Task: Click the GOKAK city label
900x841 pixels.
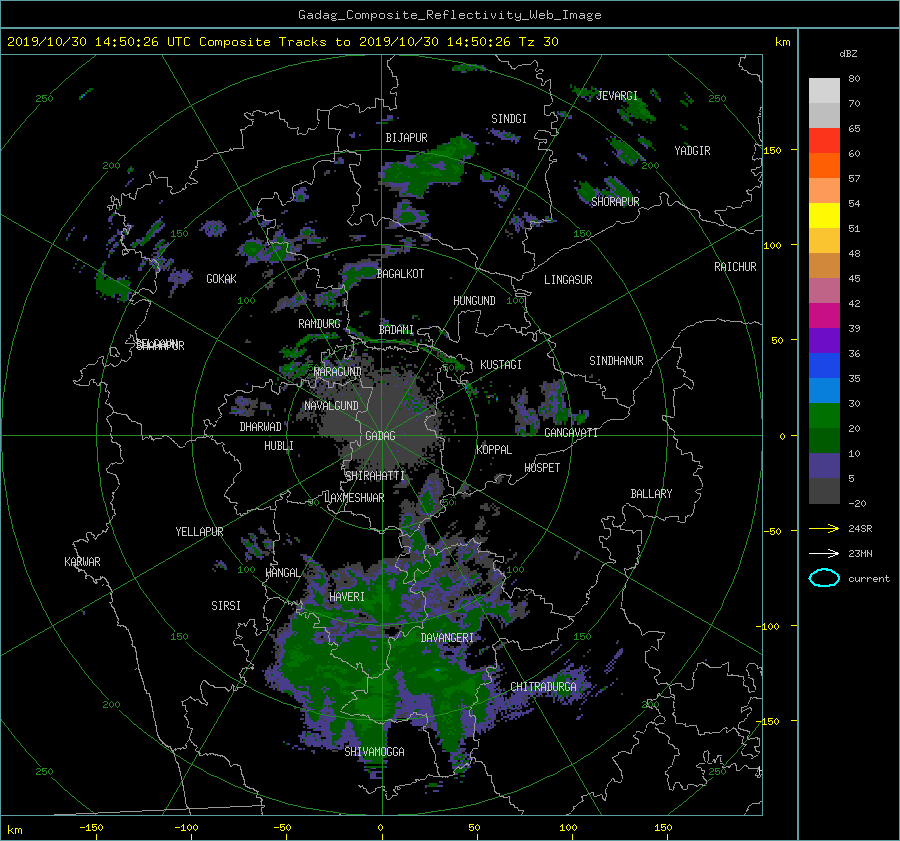Action: 222,279
